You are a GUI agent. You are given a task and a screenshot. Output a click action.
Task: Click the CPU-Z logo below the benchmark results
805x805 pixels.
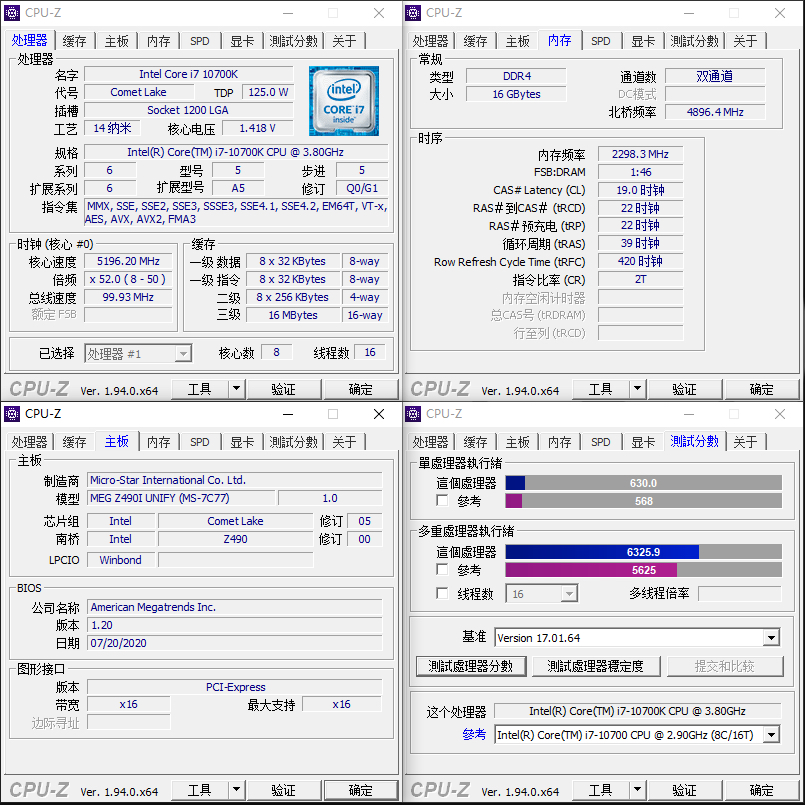tap(439, 789)
